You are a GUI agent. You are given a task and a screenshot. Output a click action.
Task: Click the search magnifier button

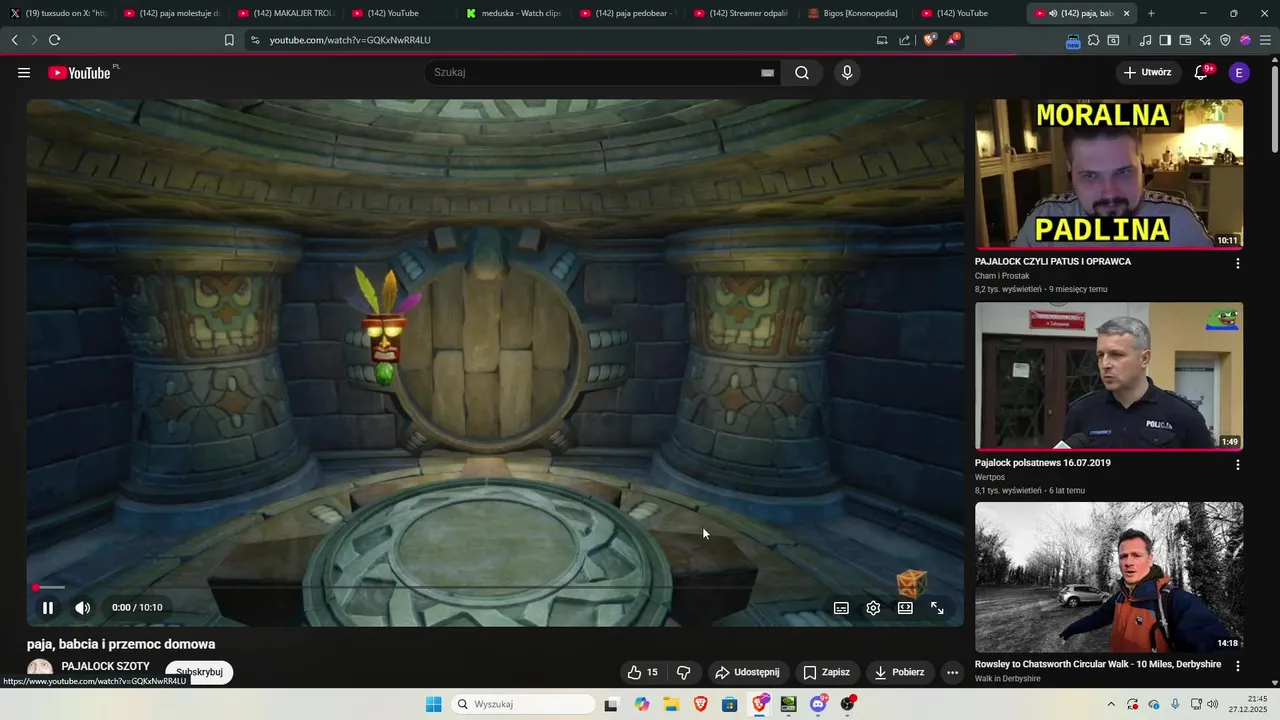pyautogui.click(x=802, y=72)
